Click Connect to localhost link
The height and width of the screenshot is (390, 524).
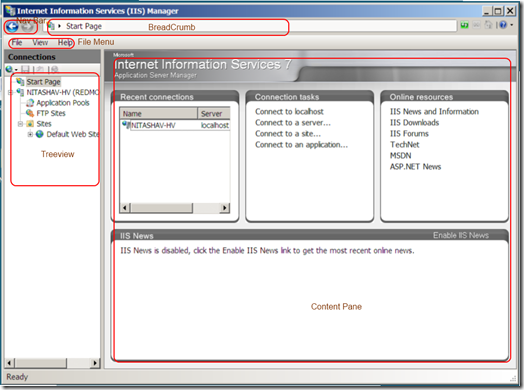[289, 111]
